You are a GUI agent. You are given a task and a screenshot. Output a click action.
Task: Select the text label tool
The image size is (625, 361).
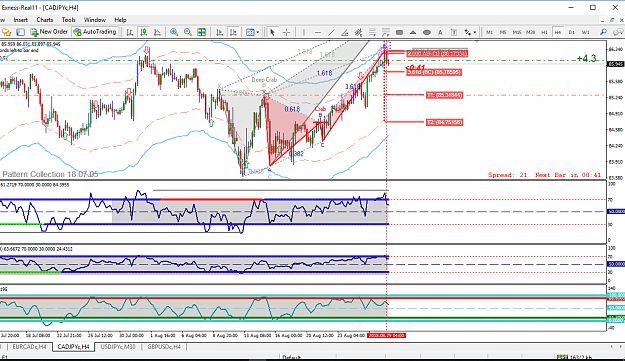coord(454,32)
